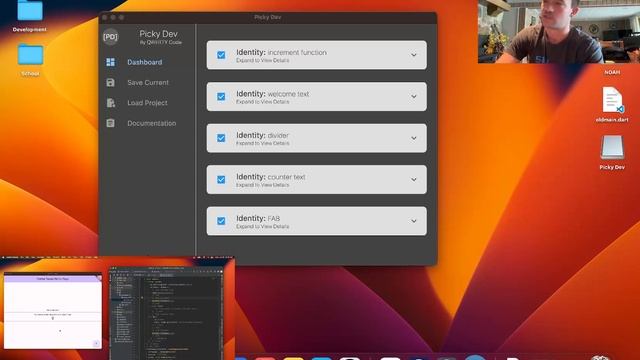This screenshot has width=640, height=360.
Task: Click the Picky Dev app heading
Action: pos(158,34)
